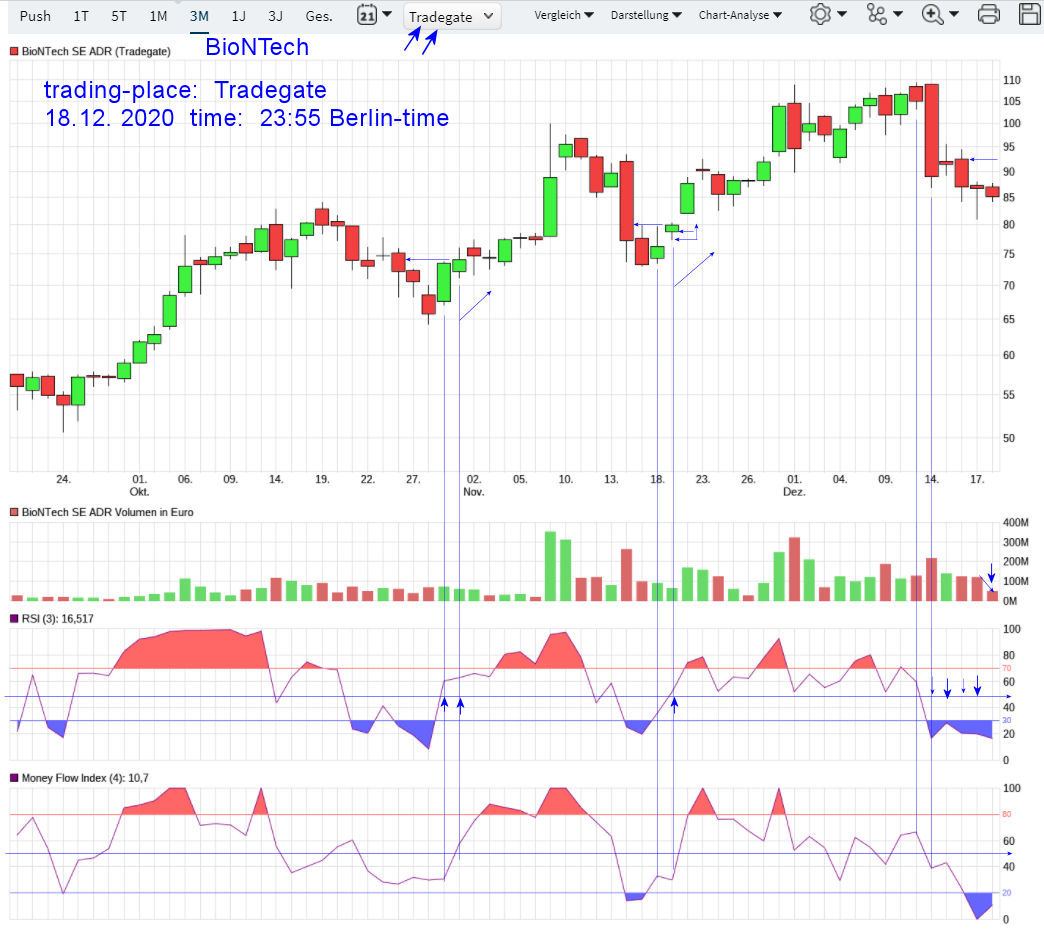Open the Chart-Analyse dropdown menu
1044x929 pixels.
coord(740,15)
